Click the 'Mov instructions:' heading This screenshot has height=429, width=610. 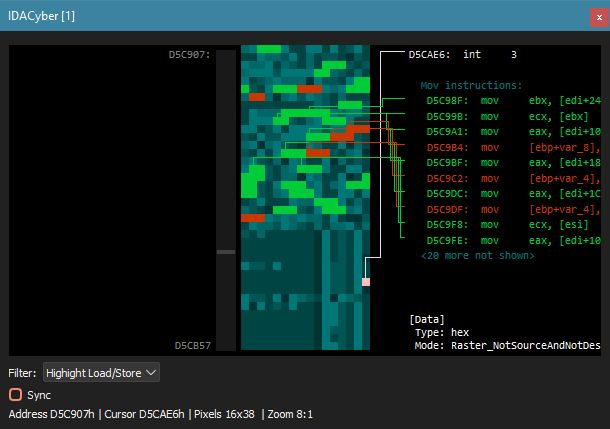coord(471,85)
